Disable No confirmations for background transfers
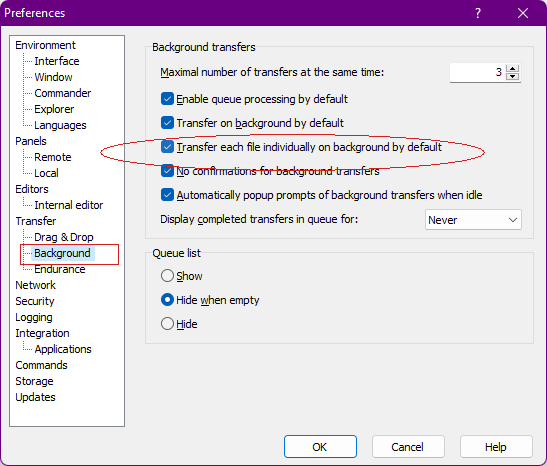547x466 pixels. tap(167, 171)
